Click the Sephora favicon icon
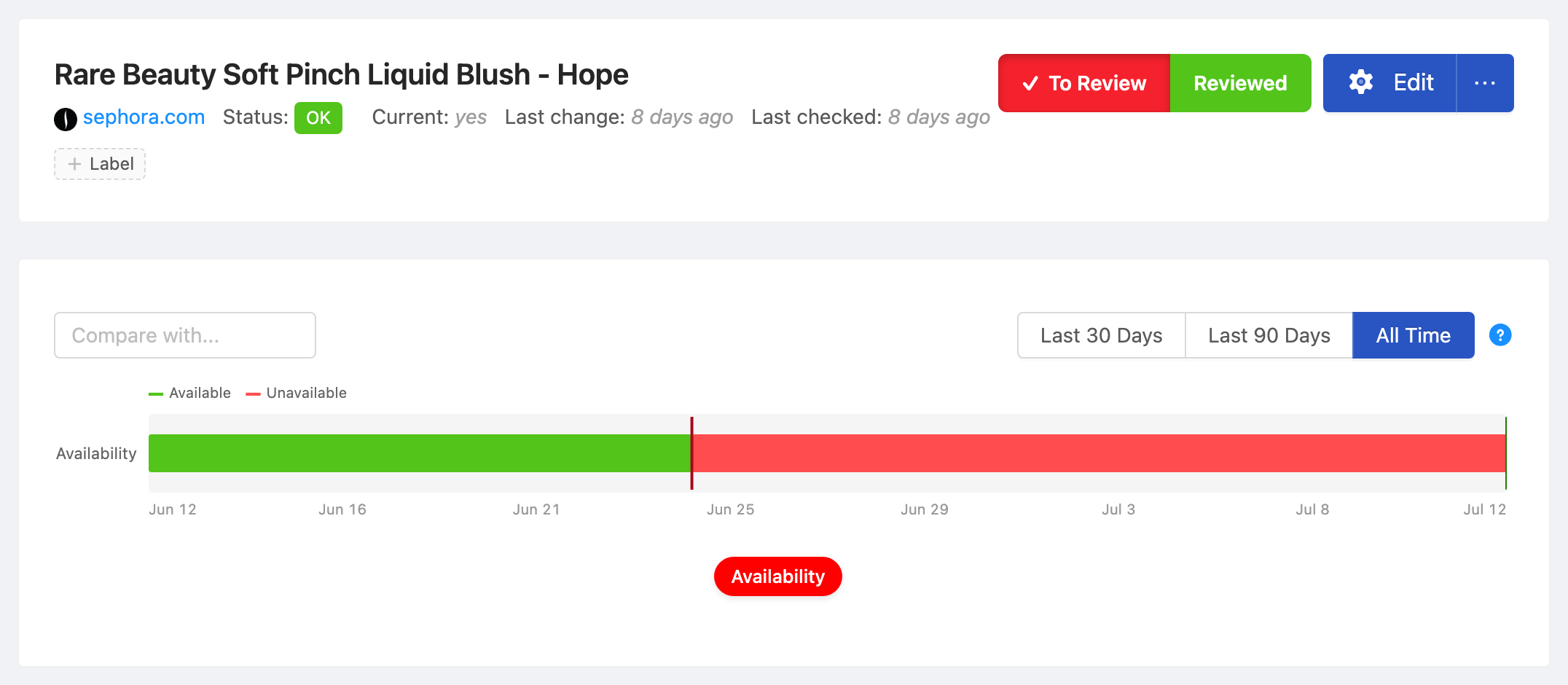Image resolution: width=1568 pixels, height=685 pixels. coord(66,119)
